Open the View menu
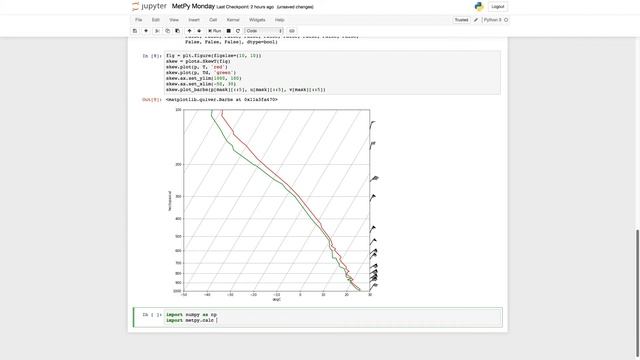 [174, 20]
